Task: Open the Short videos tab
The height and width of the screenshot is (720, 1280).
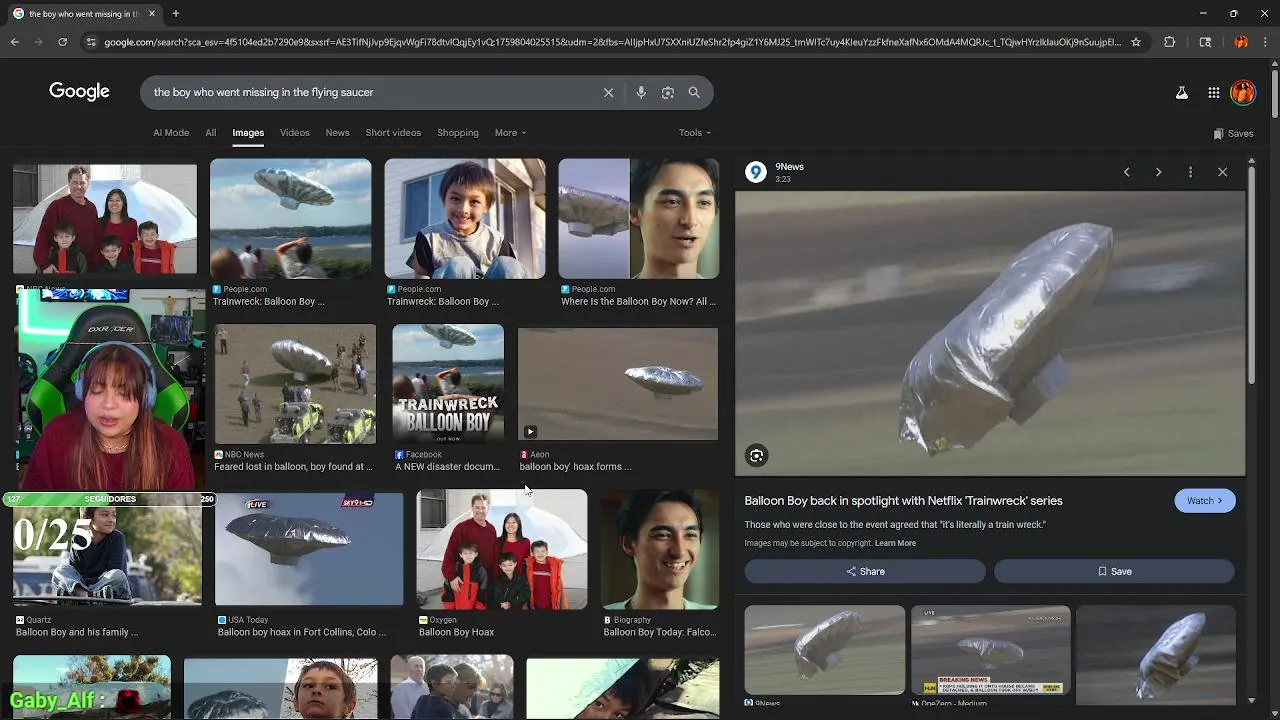Action: point(393,133)
